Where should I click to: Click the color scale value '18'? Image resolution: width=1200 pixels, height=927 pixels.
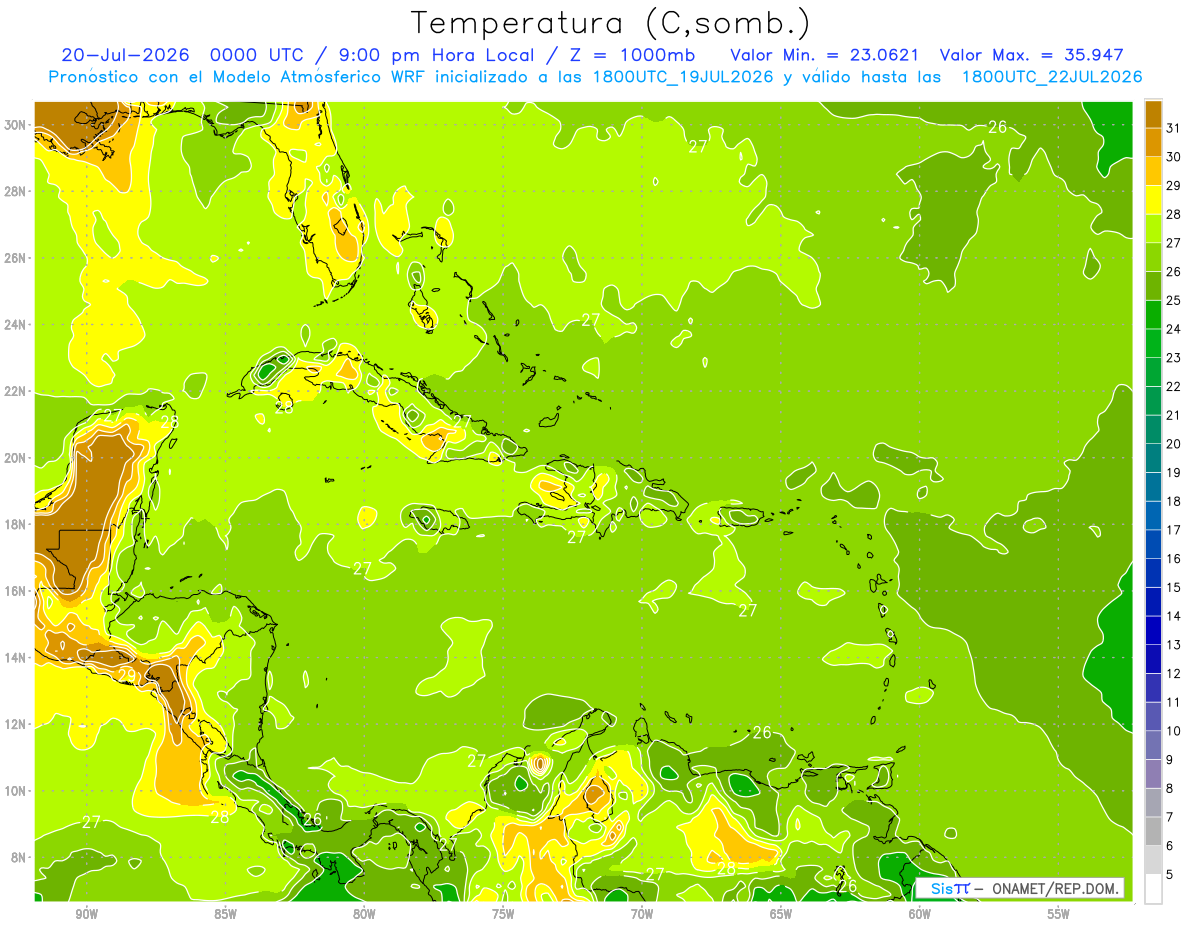click(1174, 501)
